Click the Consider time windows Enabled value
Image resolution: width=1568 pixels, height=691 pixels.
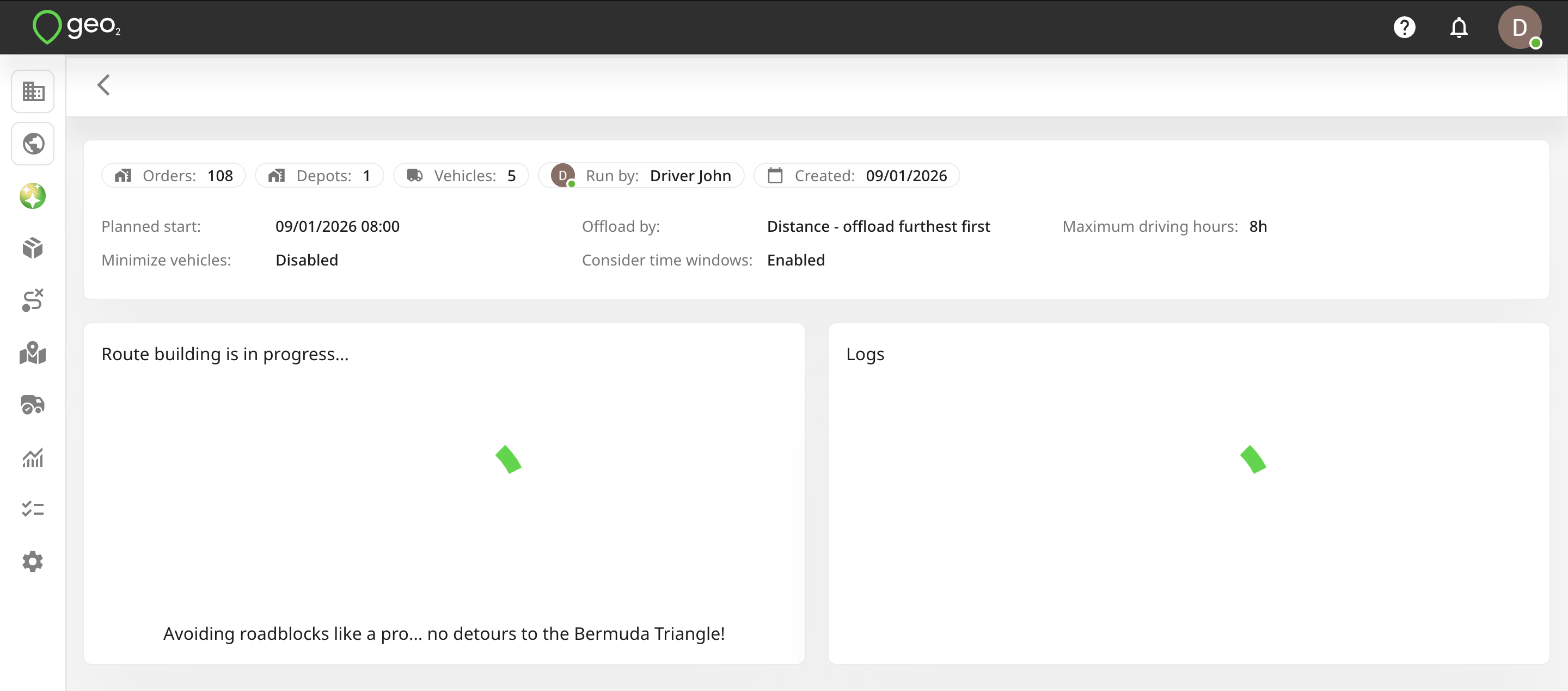tap(796, 260)
